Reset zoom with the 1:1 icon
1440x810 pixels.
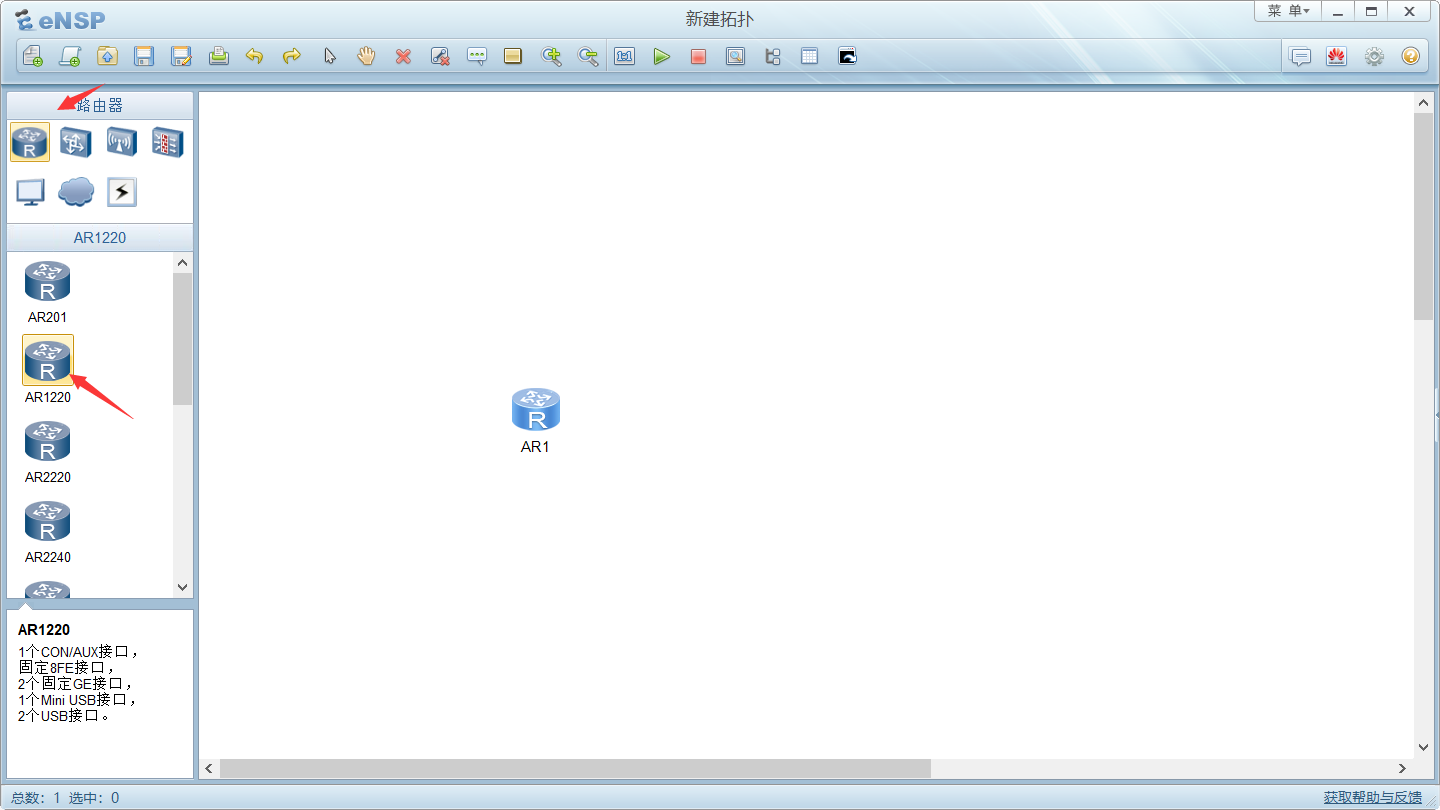click(625, 56)
